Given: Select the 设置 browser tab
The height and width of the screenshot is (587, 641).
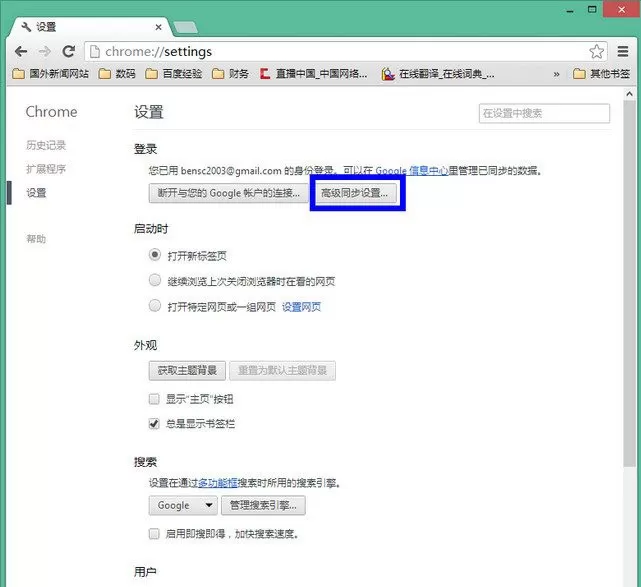Looking at the screenshot, I should (x=89, y=27).
